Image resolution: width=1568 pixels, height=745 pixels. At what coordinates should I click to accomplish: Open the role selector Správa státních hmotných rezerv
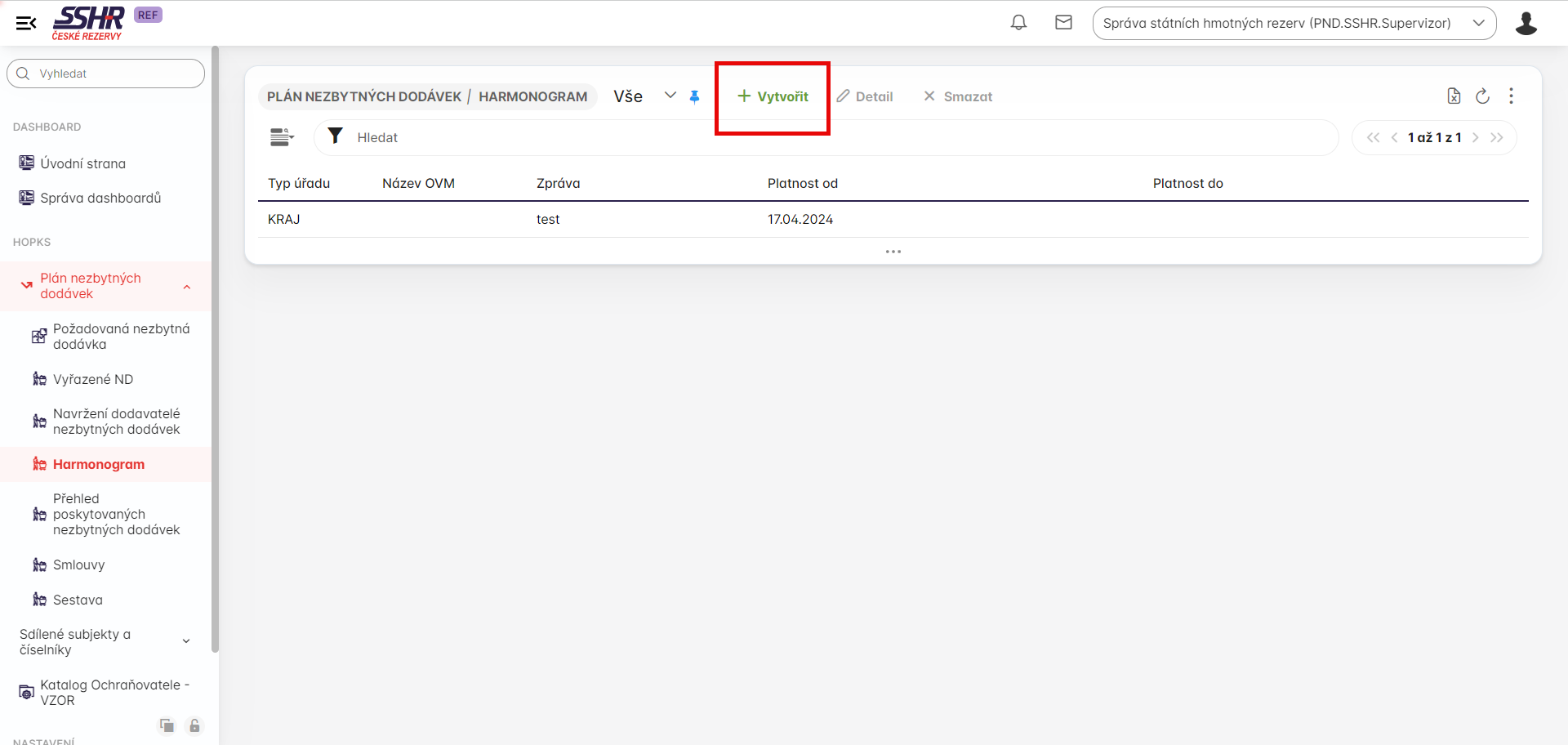1294,23
